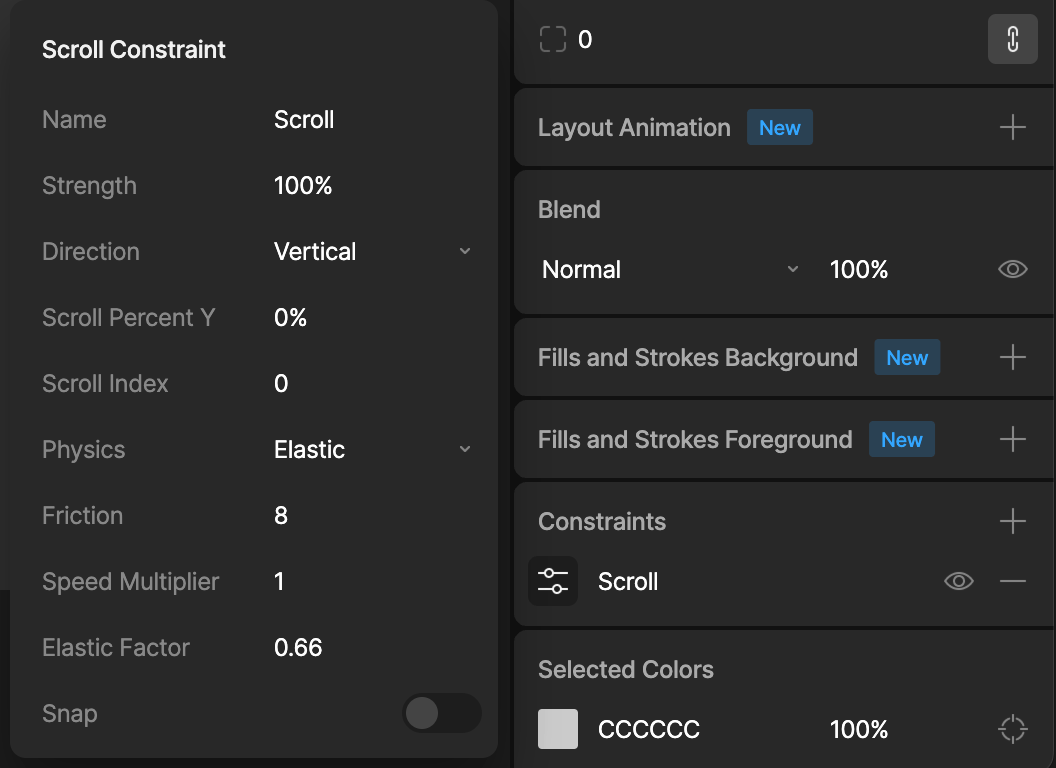Viewport: 1056px width, 768px height.
Task: Click the link corner radius icon
Action: (x=1012, y=39)
